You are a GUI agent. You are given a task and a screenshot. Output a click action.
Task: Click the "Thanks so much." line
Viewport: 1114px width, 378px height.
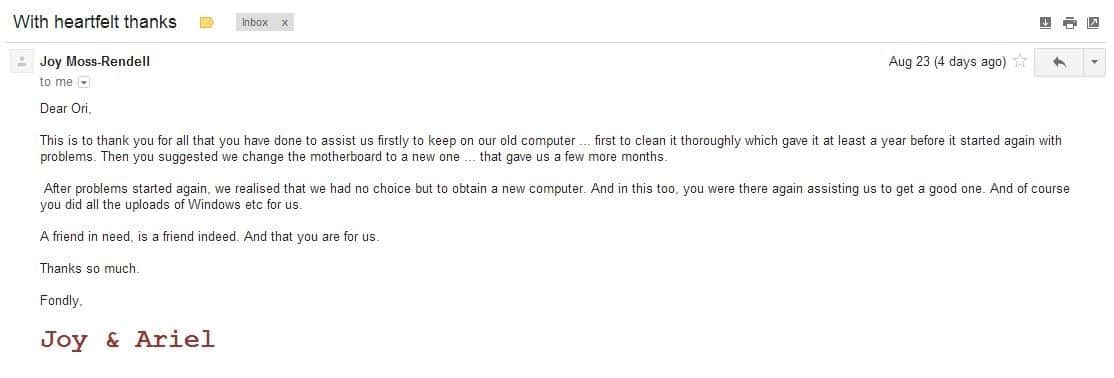pyautogui.click(x=90, y=269)
